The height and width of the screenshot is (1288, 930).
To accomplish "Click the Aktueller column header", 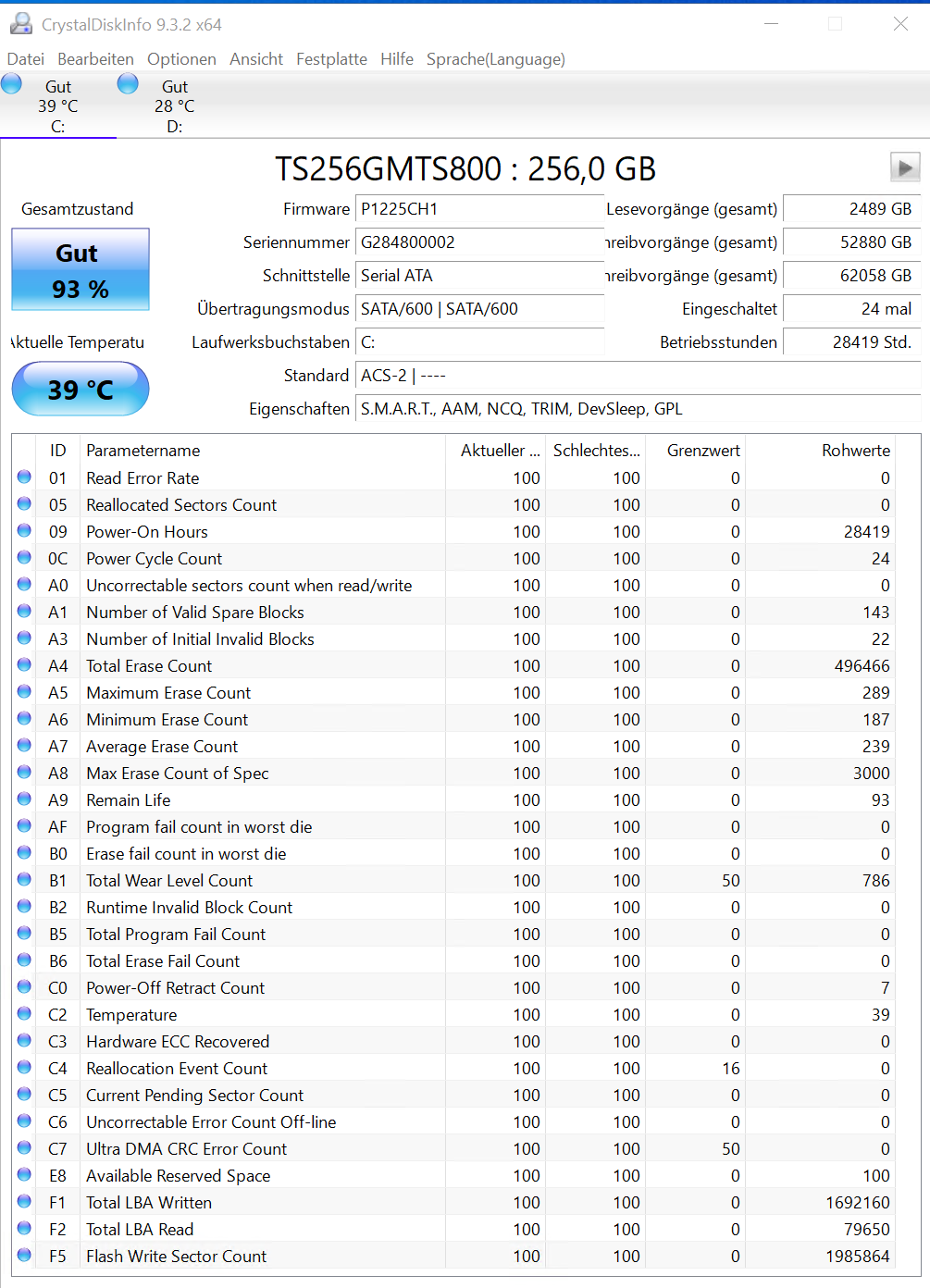I will click(x=496, y=451).
